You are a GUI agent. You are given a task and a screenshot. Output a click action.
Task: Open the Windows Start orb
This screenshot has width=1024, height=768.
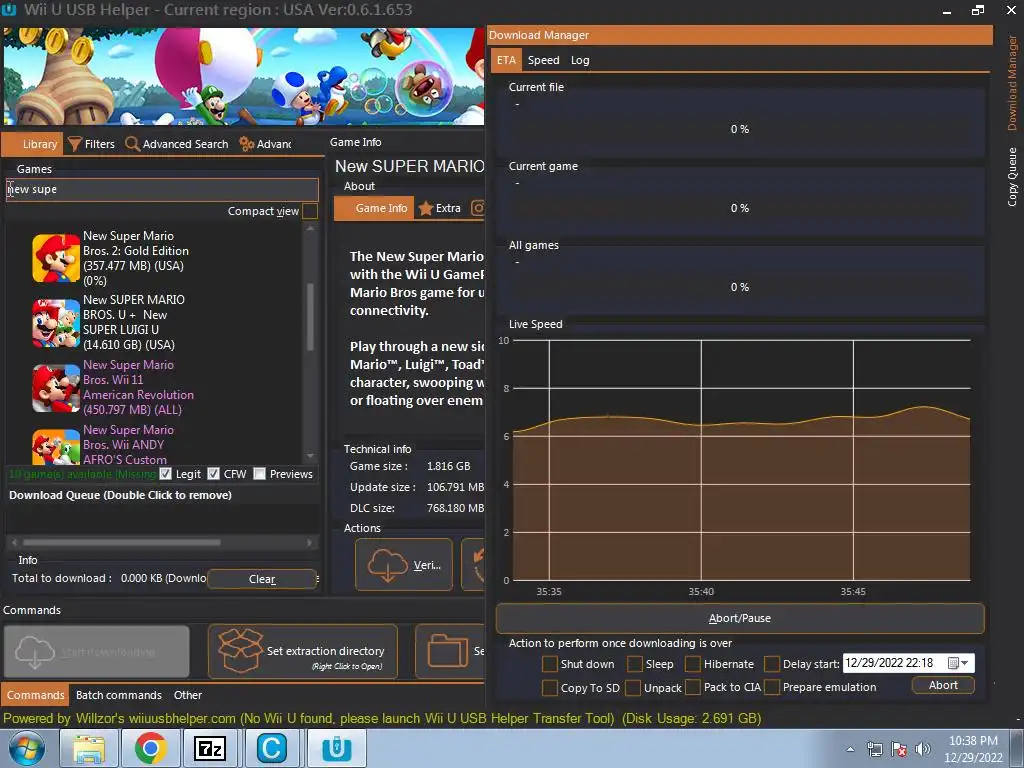[x=27, y=748]
